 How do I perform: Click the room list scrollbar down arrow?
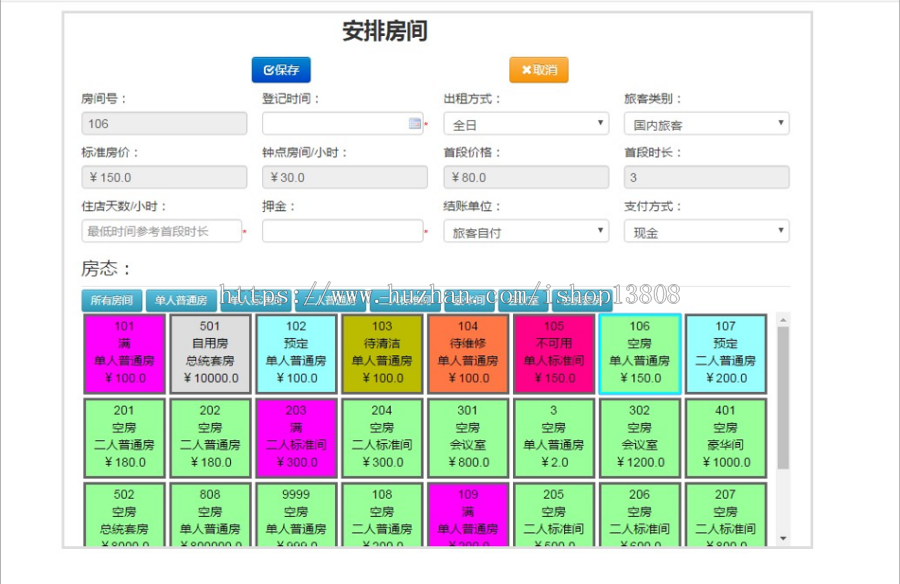click(783, 539)
